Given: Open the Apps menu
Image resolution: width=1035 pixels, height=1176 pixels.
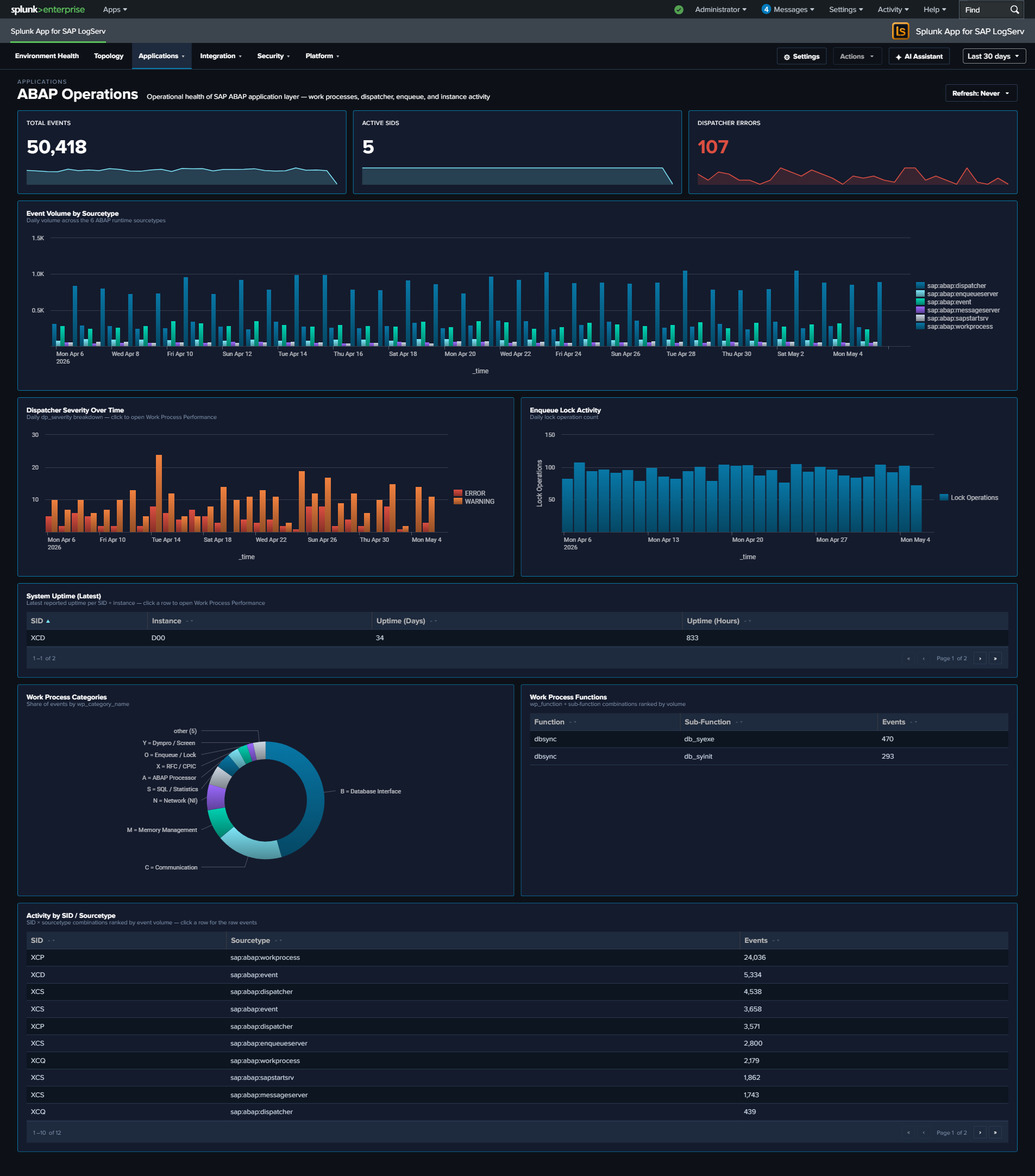Looking at the screenshot, I should pyautogui.click(x=115, y=10).
